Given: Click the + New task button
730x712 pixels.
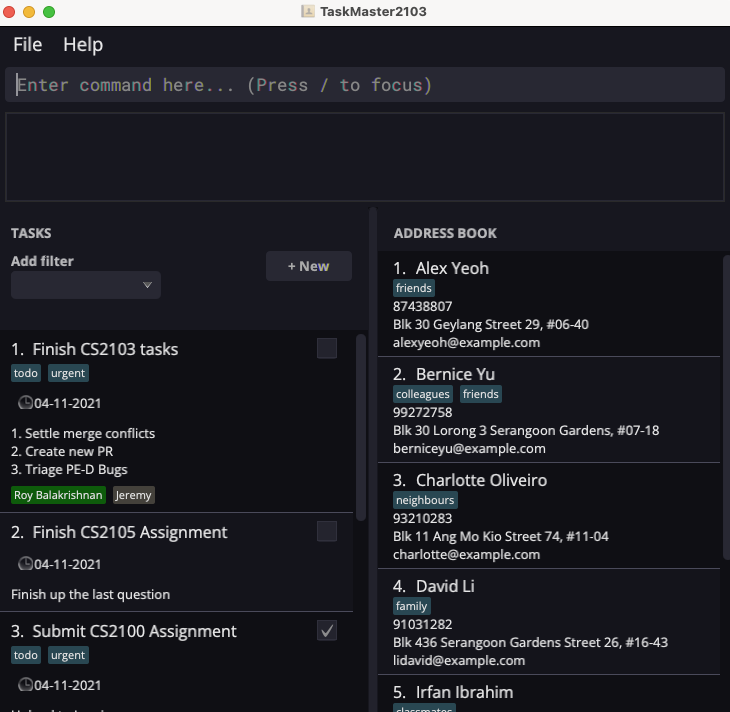Looking at the screenshot, I should [x=309, y=266].
